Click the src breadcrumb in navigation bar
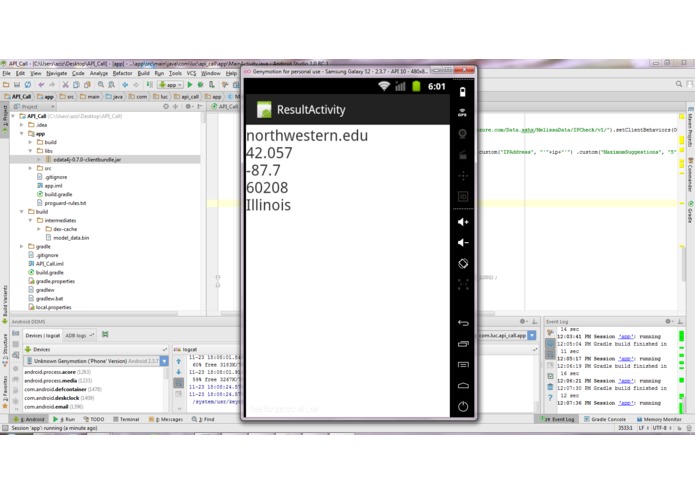The image size is (695, 494). tap(67, 97)
